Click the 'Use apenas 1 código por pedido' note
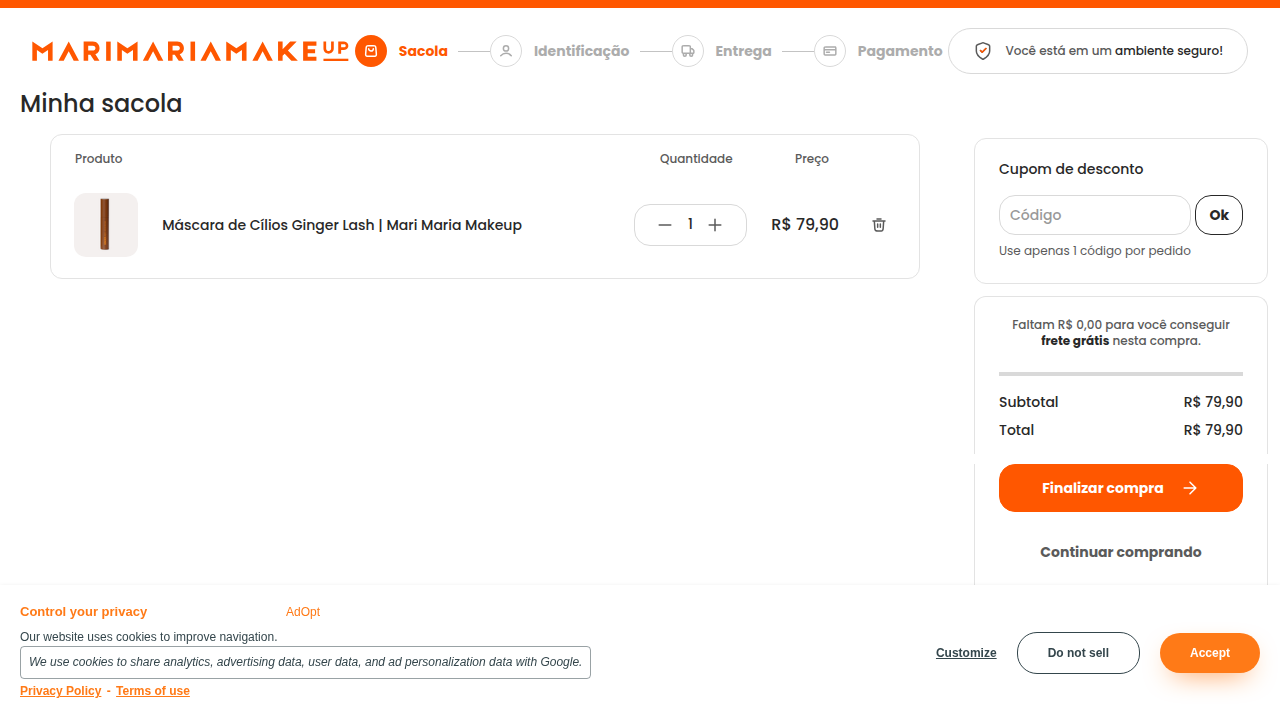This screenshot has height=720, width=1280. coord(1095,251)
